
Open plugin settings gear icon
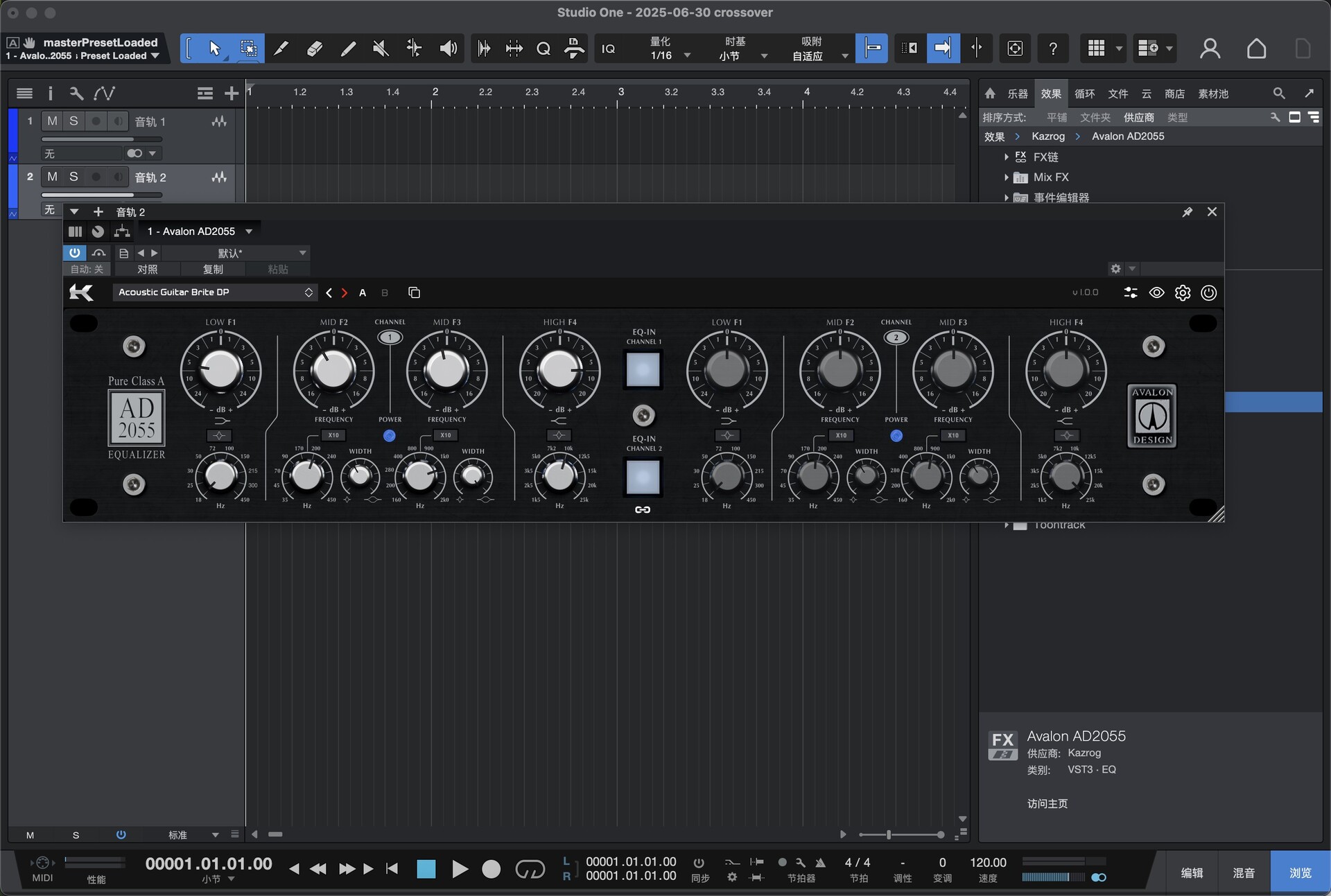(1183, 292)
